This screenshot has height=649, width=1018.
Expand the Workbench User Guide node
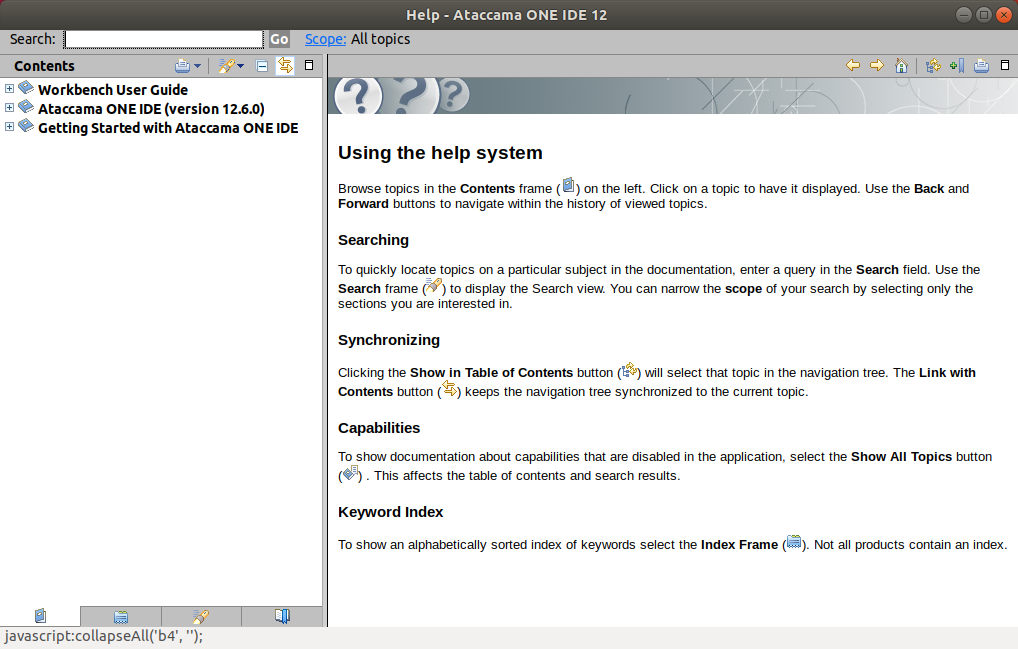[x=9, y=88]
